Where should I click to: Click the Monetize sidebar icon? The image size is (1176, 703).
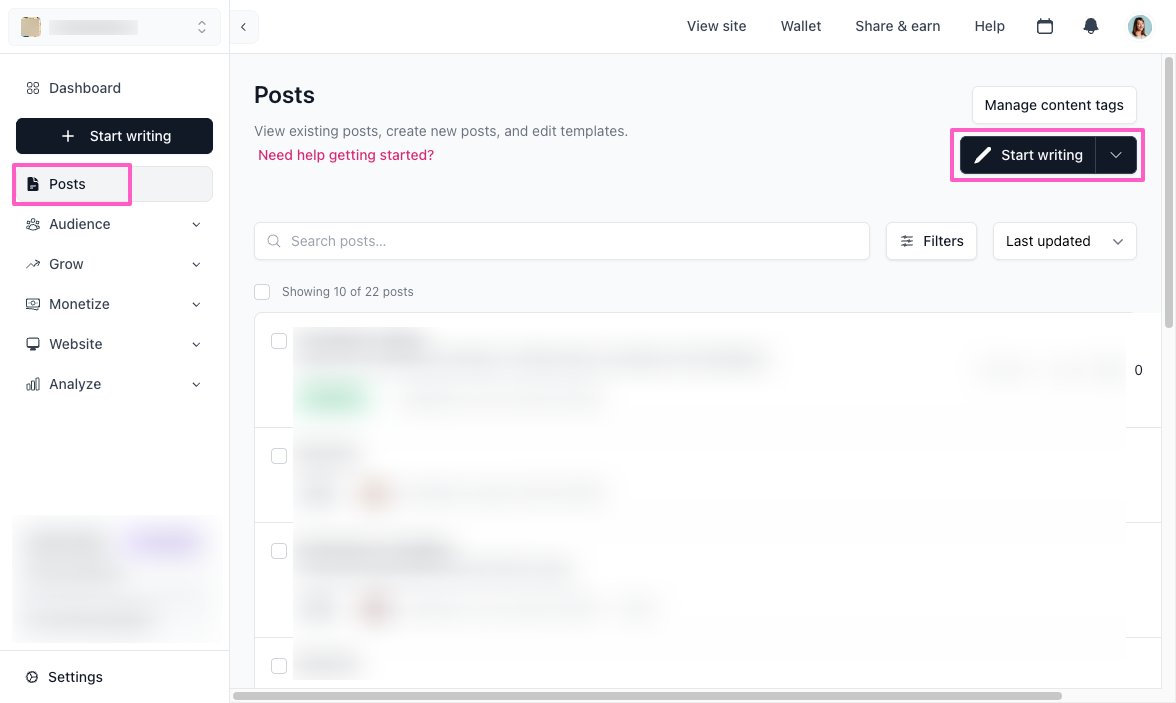[33, 304]
